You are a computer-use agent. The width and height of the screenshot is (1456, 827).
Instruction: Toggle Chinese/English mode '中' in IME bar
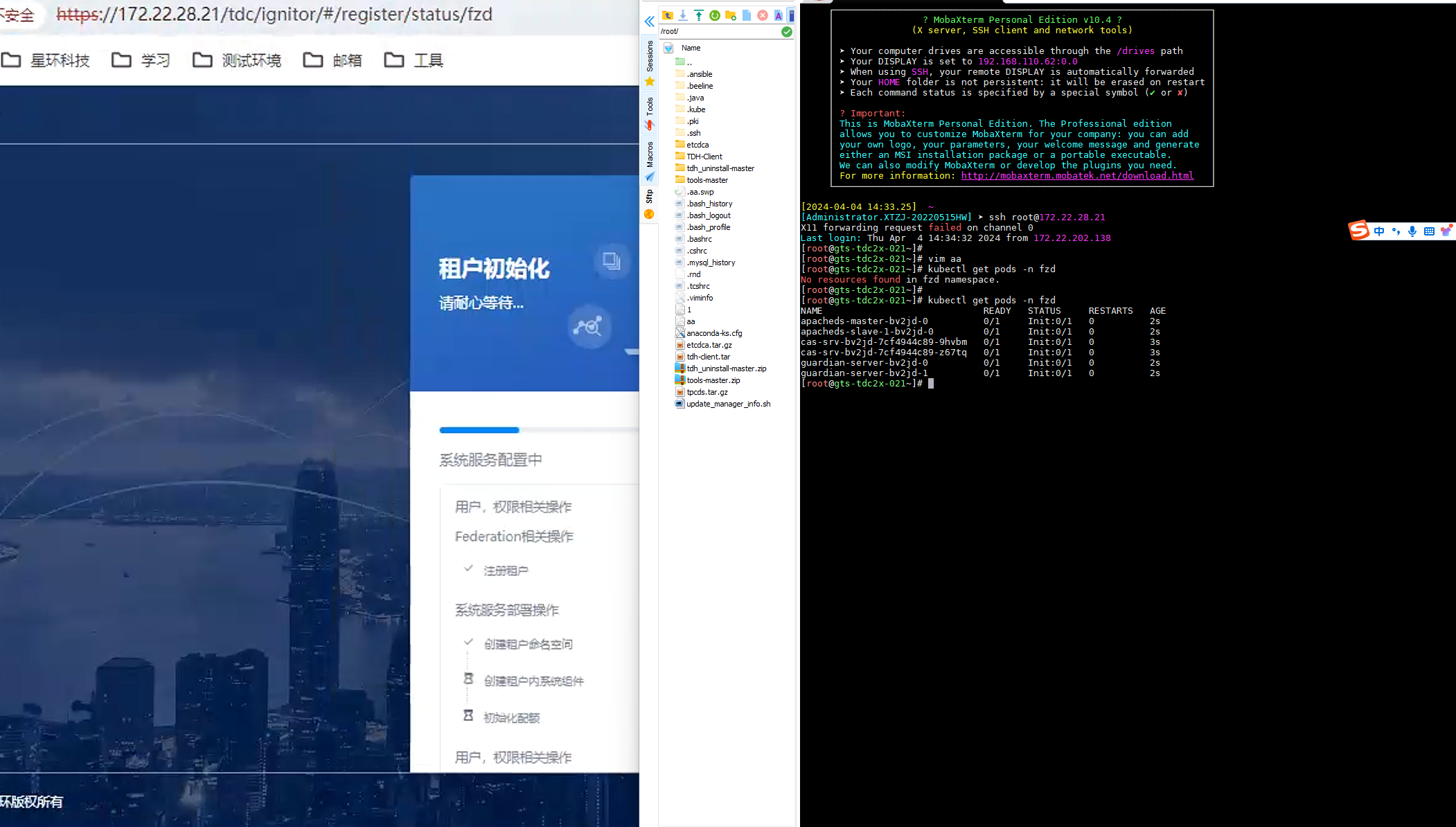tap(1379, 231)
